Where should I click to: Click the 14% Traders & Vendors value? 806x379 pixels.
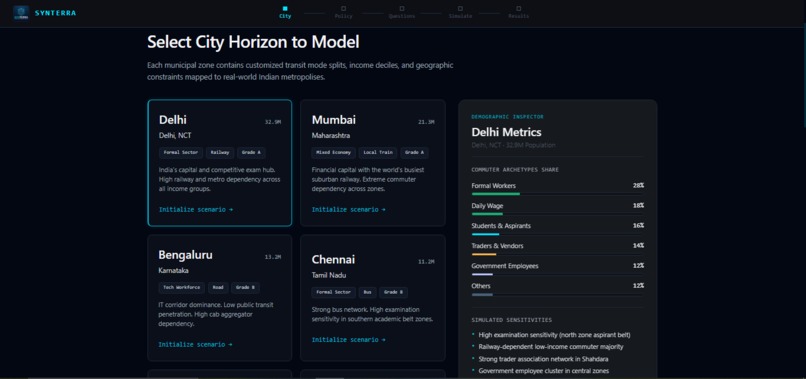638,246
